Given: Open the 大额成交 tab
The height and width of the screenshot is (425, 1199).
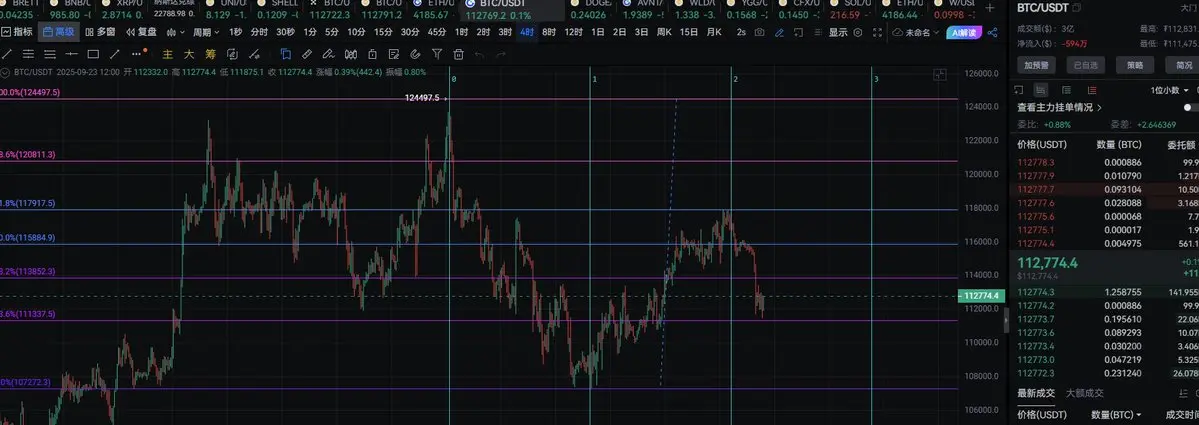Looking at the screenshot, I should coord(1085,393).
